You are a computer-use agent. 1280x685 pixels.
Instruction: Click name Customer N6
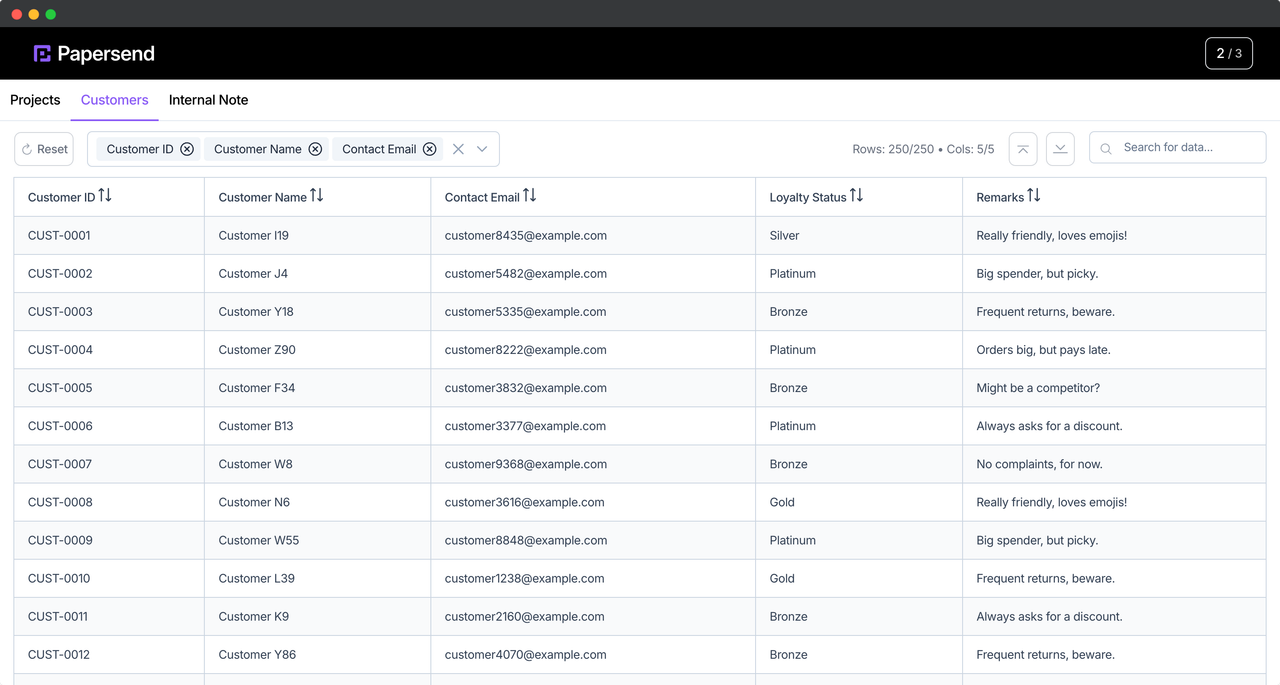(x=254, y=502)
